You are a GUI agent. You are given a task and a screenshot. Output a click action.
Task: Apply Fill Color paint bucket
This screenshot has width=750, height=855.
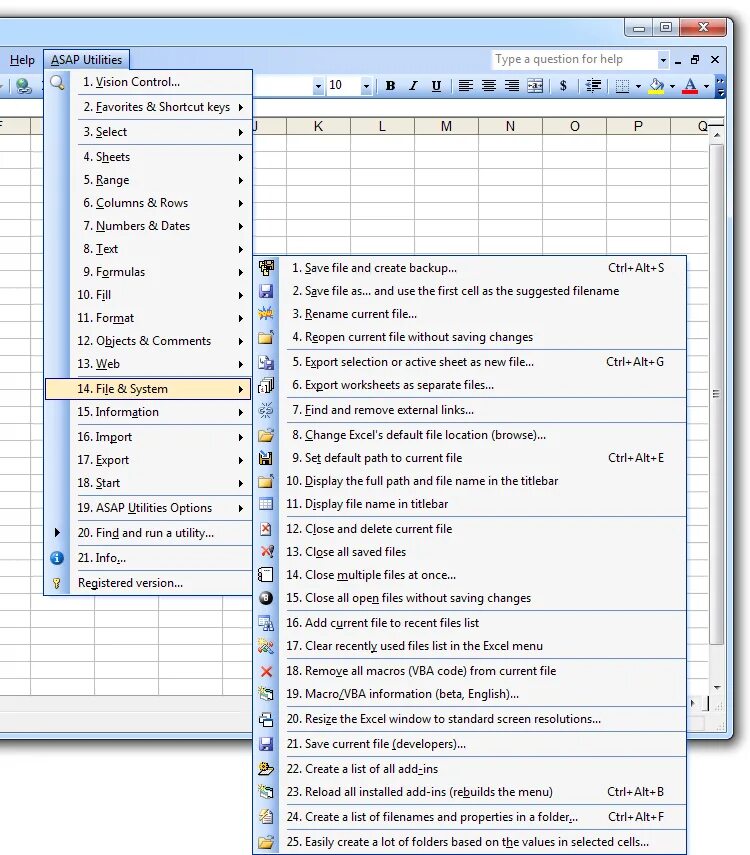[657, 86]
